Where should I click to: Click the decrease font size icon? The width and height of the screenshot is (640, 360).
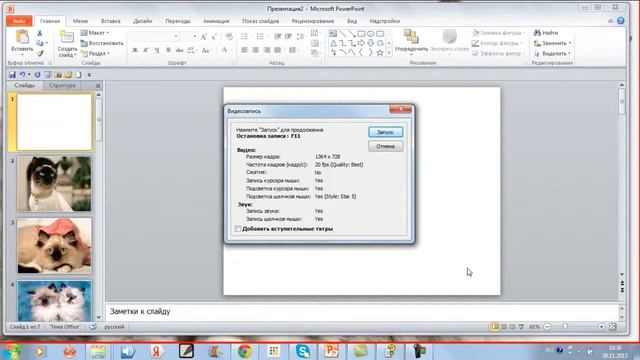click(214, 37)
